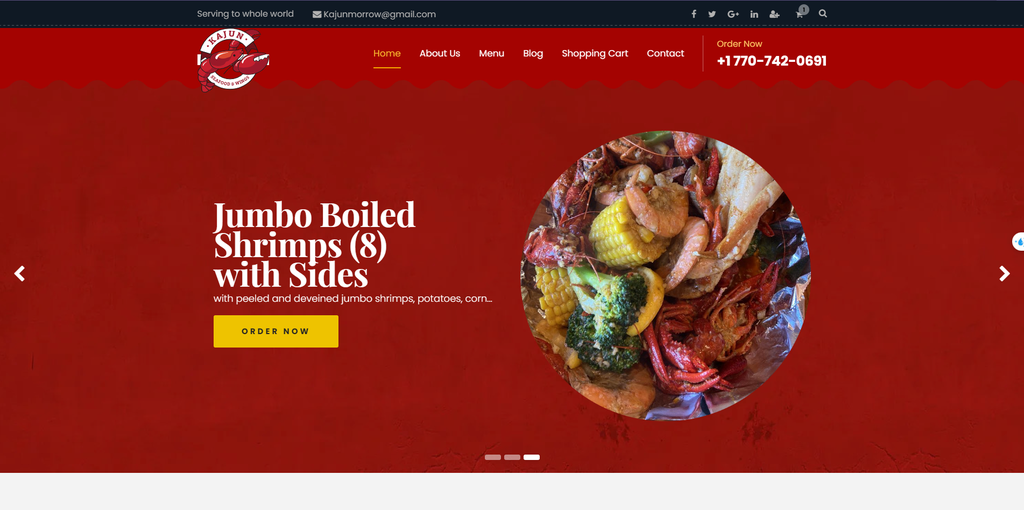Click the yellow ORDER NOW button
Screen dimensions: 1024x510
pos(276,331)
